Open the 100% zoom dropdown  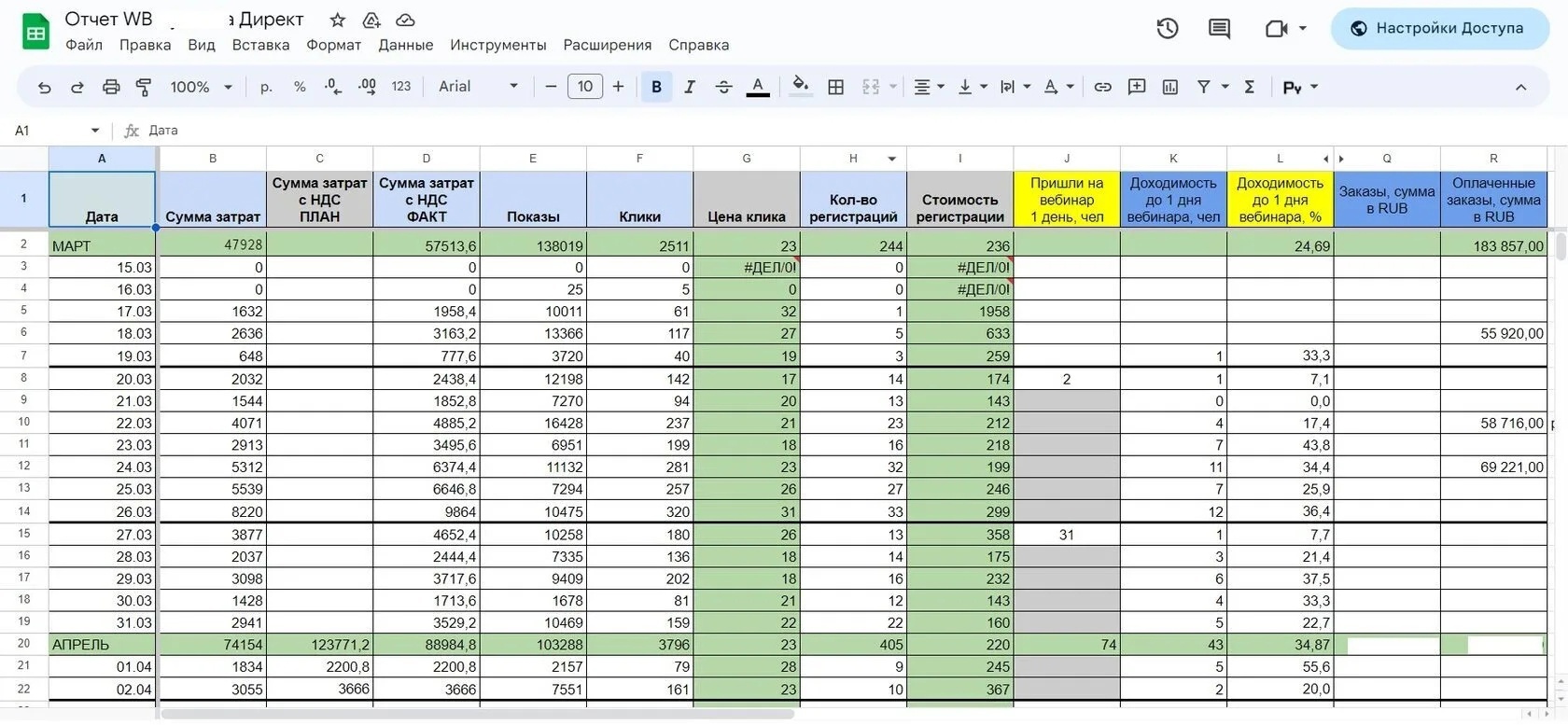201,87
